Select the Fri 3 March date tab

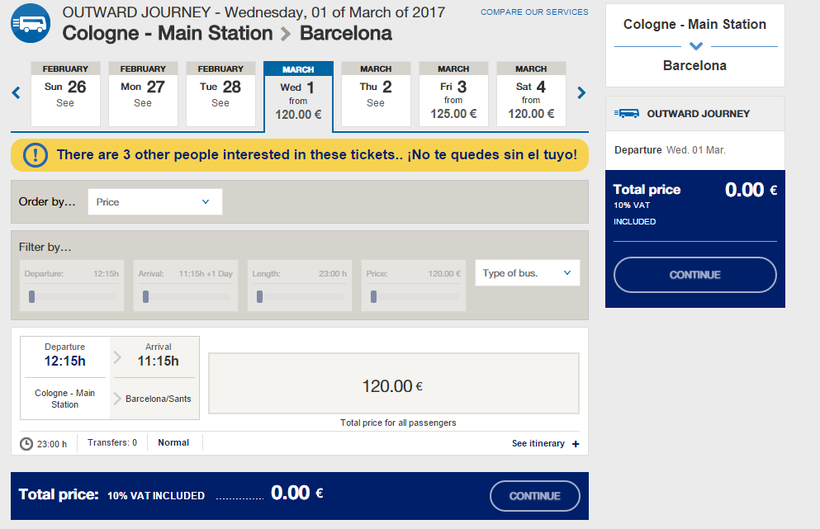point(453,94)
